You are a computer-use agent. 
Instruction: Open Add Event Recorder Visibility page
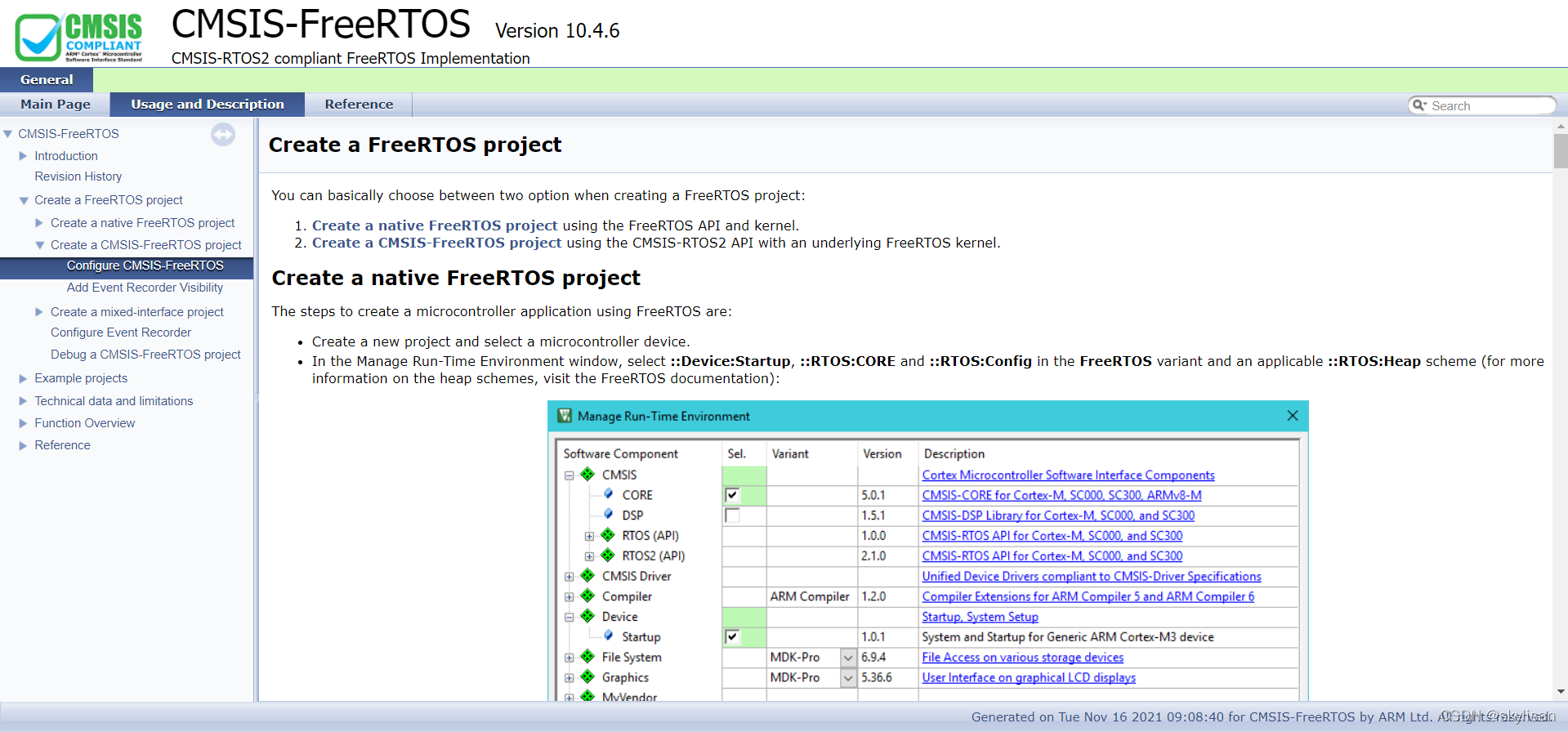[145, 288]
